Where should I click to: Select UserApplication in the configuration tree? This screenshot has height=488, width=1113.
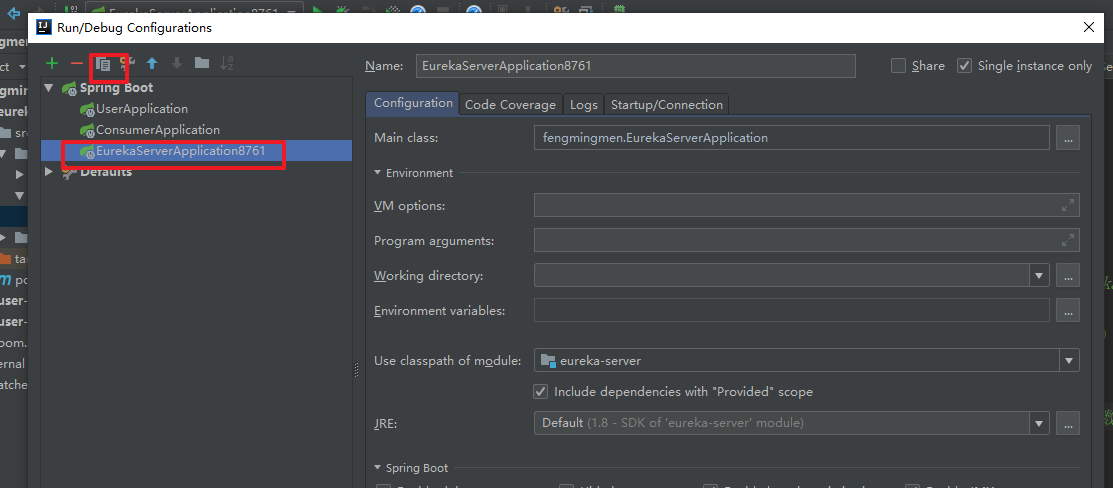click(141, 109)
